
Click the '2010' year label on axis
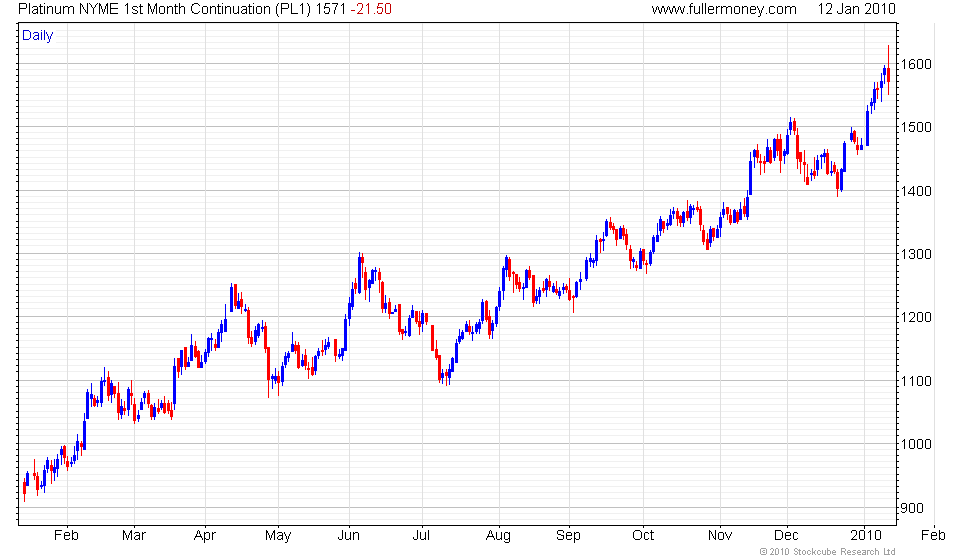coord(866,536)
